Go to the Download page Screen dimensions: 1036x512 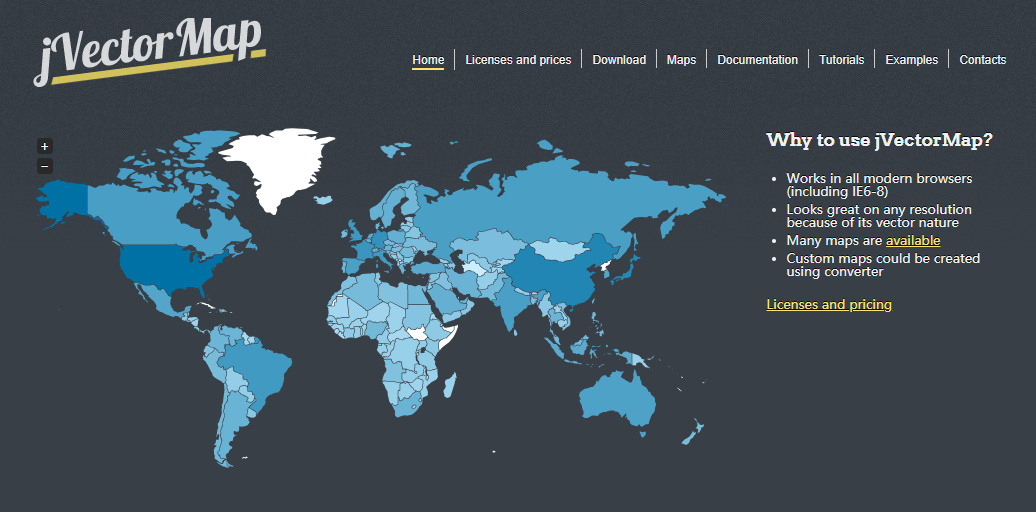(619, 59)
